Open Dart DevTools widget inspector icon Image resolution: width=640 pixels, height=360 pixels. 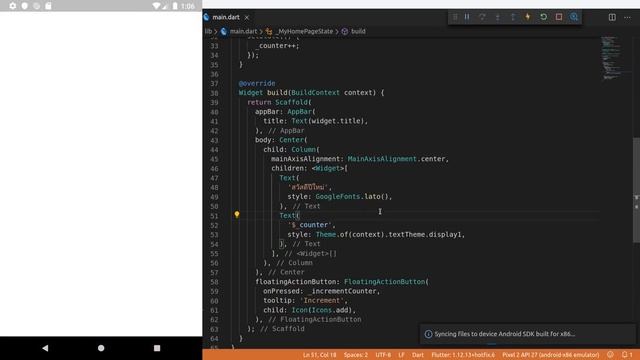pyautogui.click(x=574, y=17)
